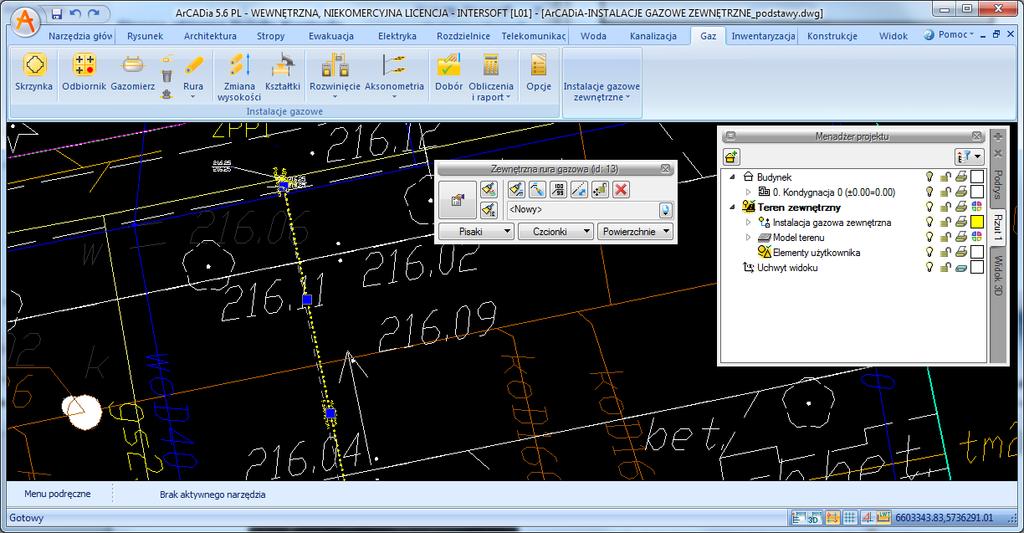This screenshot has height=533, width=1024.
Task: Click the ArCADia application logo button
Action: [x=26, y=21]
